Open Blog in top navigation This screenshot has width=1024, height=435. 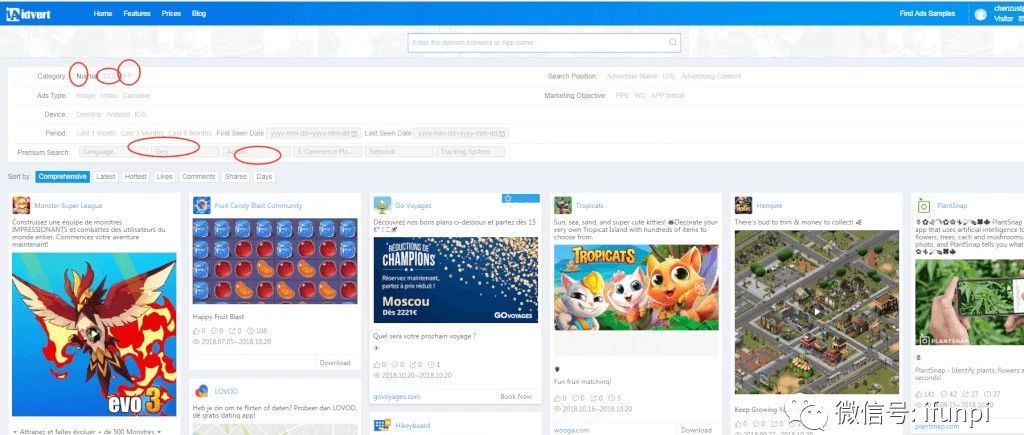[199, 14]
